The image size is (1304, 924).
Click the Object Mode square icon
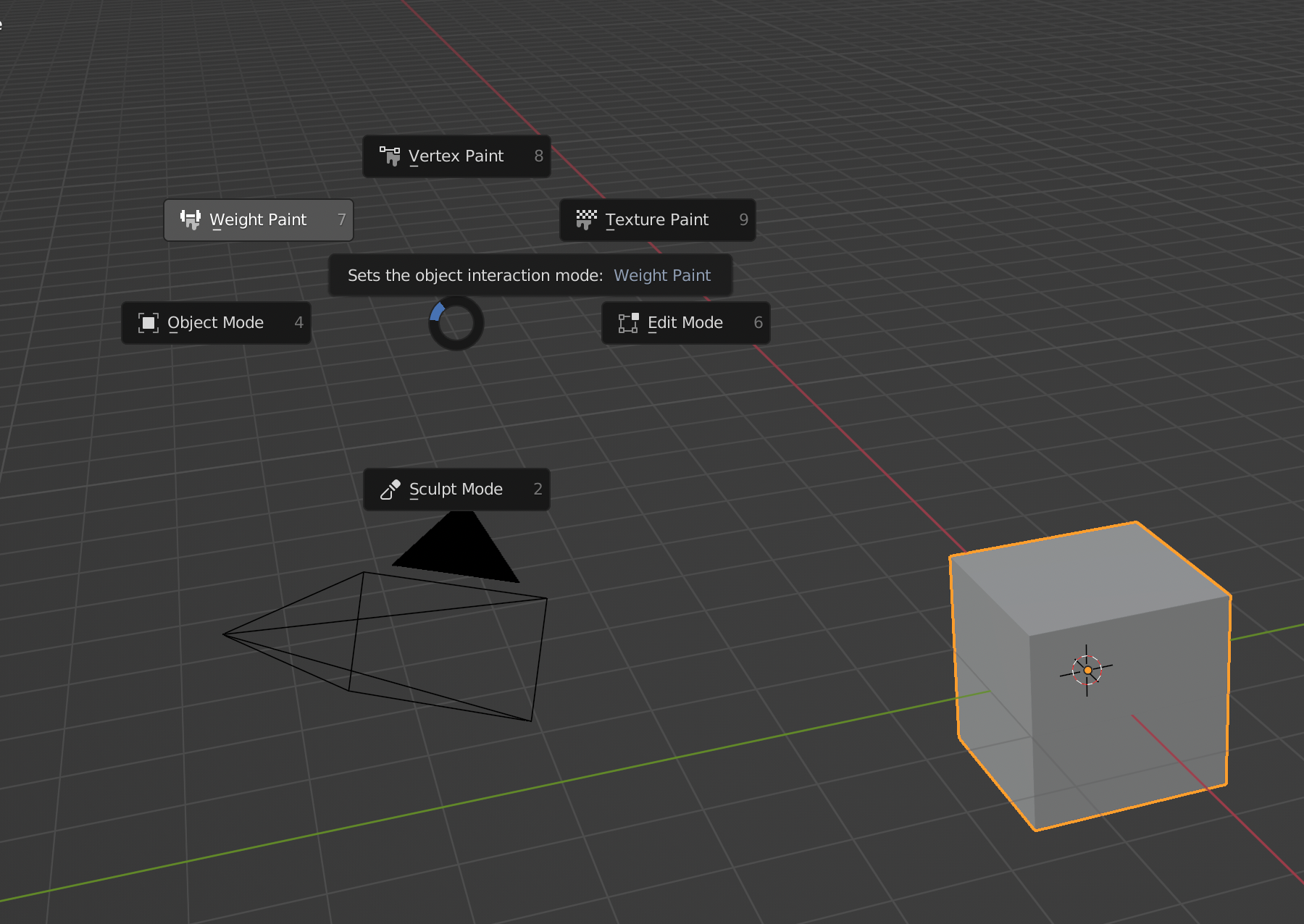[149, 323]
